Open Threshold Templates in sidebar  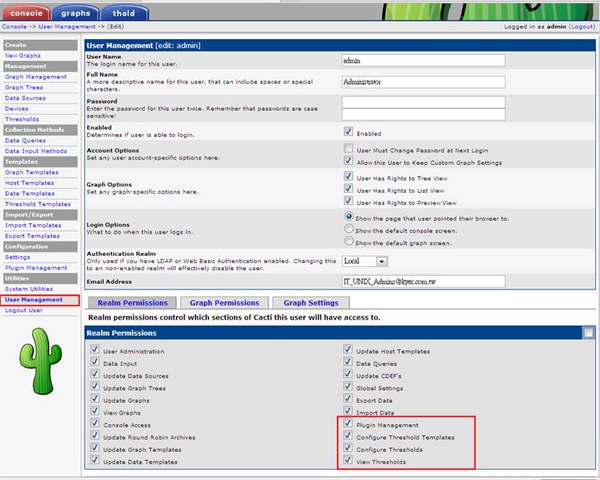38,204
